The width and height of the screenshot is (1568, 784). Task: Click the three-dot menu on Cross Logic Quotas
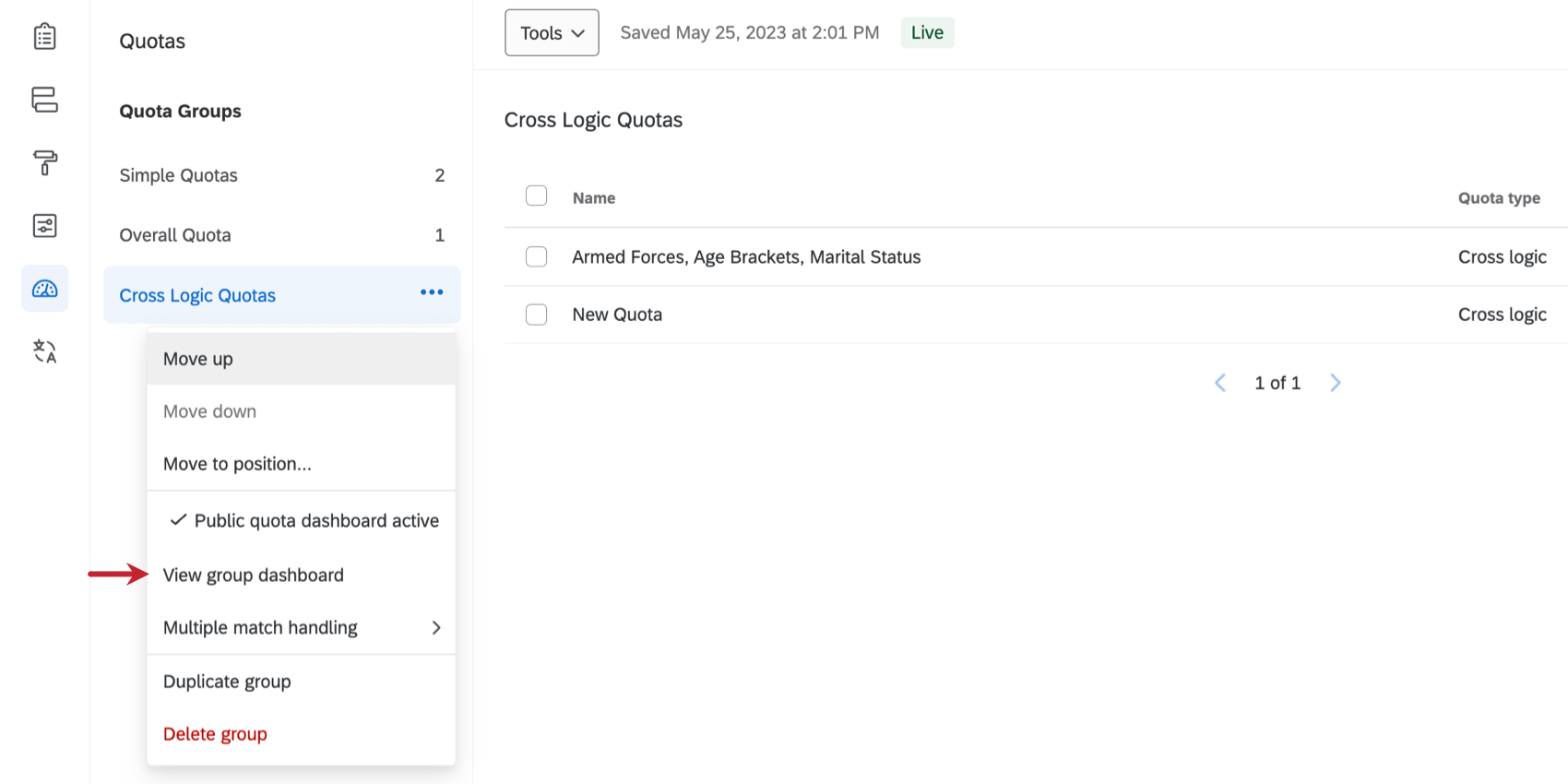(x=432, y=292)
